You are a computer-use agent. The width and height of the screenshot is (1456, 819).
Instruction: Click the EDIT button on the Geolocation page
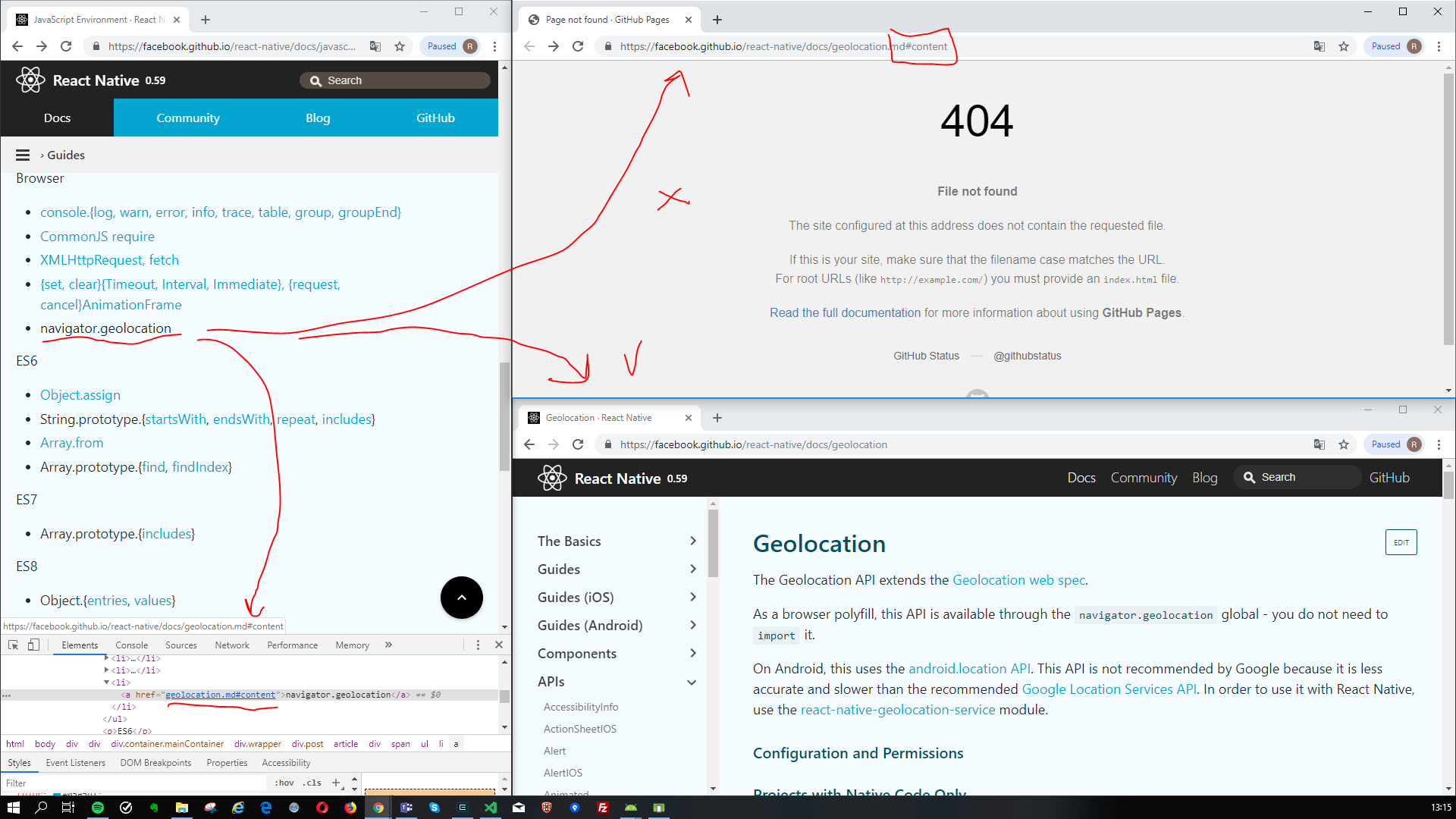1401,542
